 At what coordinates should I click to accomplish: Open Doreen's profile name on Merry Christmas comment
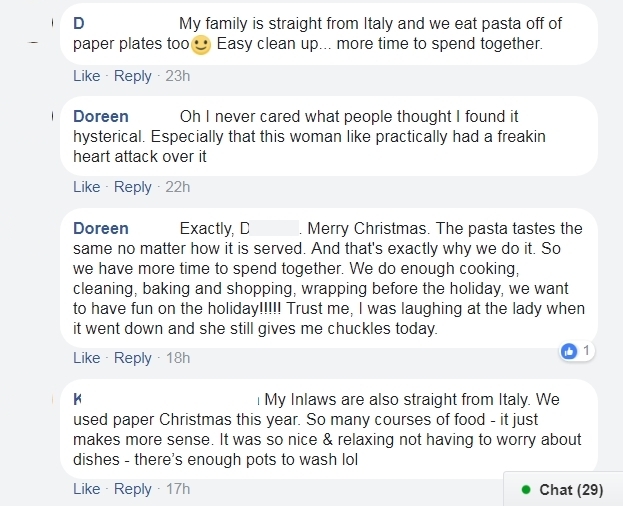(101, 228)
